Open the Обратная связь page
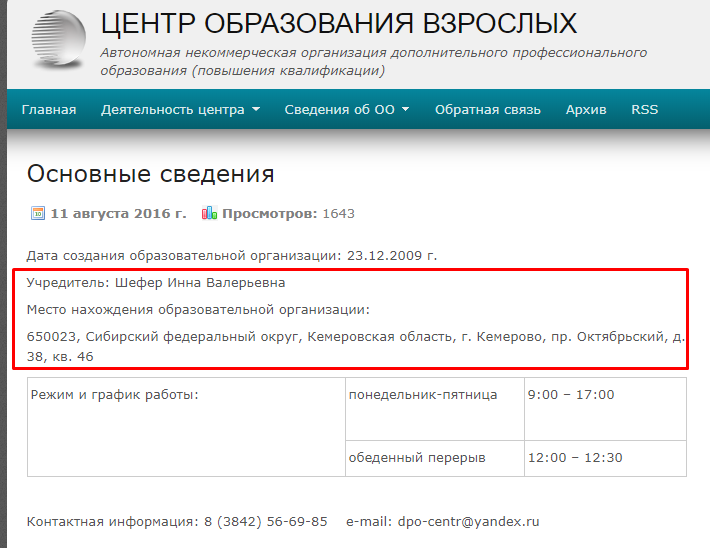710x548 pixels. 487,110
